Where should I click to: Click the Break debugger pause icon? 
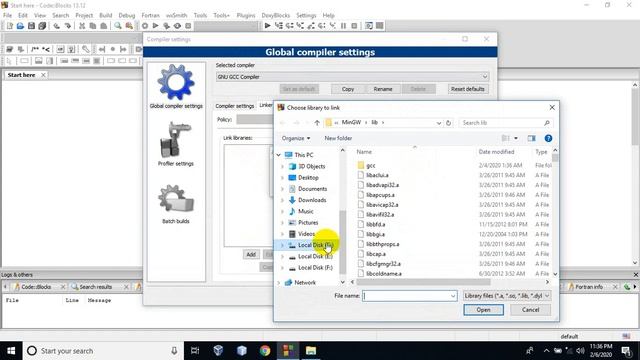coord(343,26)
